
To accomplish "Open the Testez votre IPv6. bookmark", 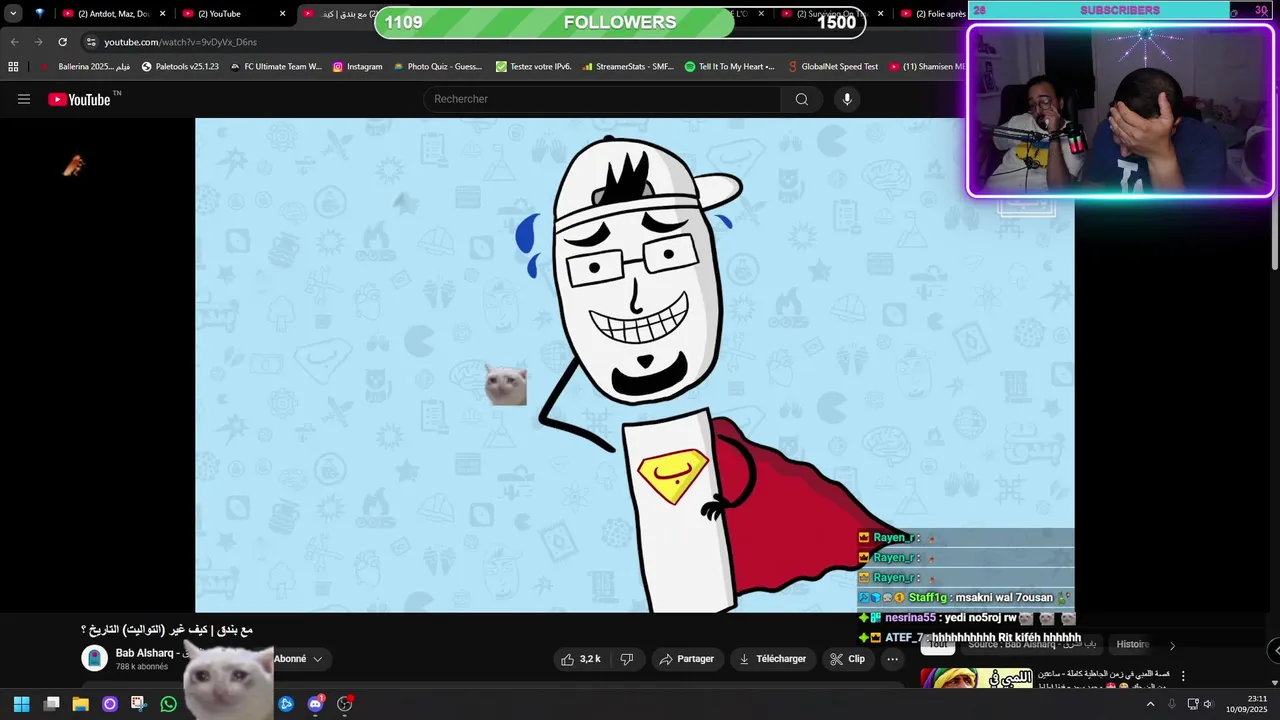I will tap(533, 66).
